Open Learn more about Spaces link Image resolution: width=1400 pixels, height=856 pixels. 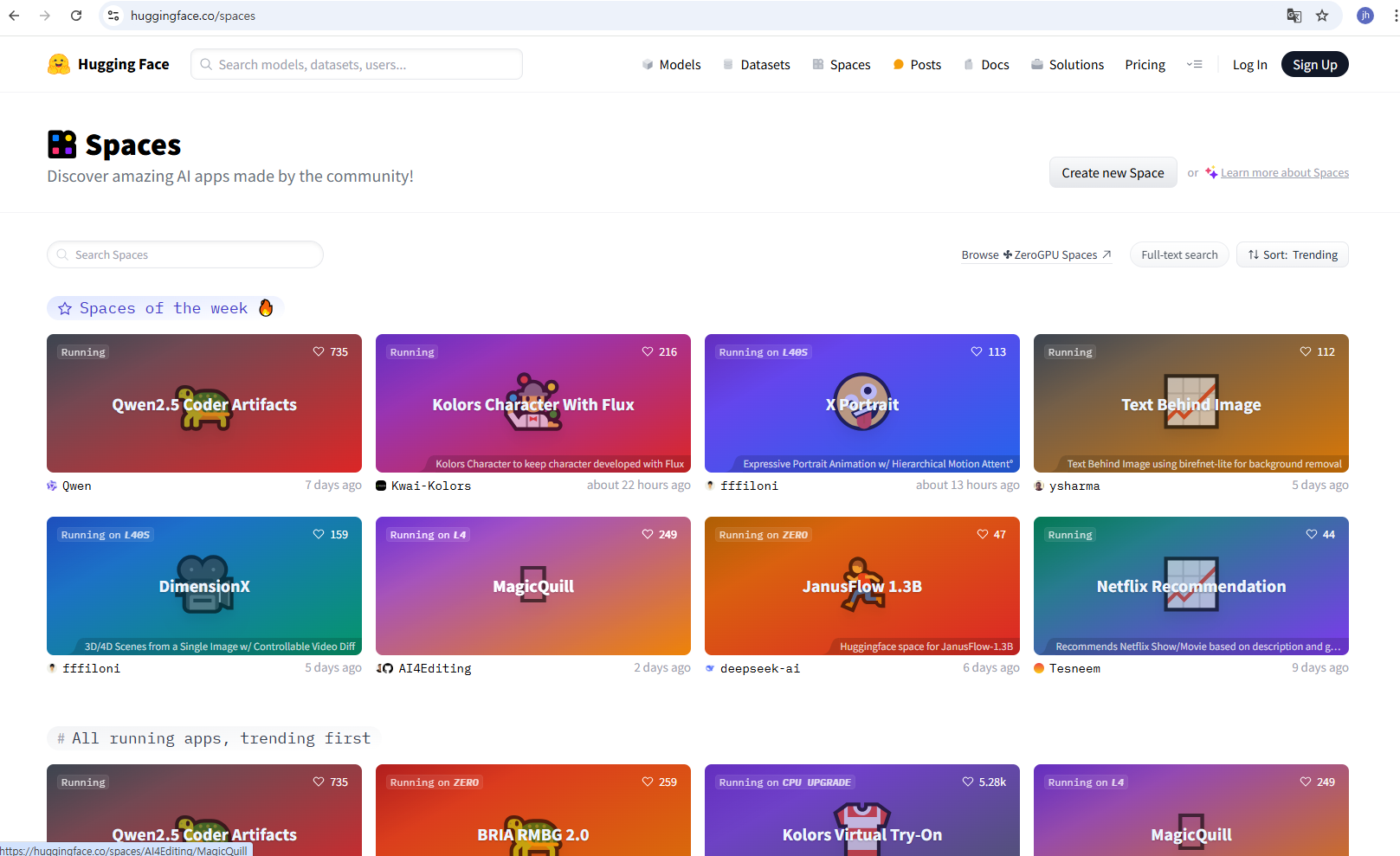click(1284, 172)
